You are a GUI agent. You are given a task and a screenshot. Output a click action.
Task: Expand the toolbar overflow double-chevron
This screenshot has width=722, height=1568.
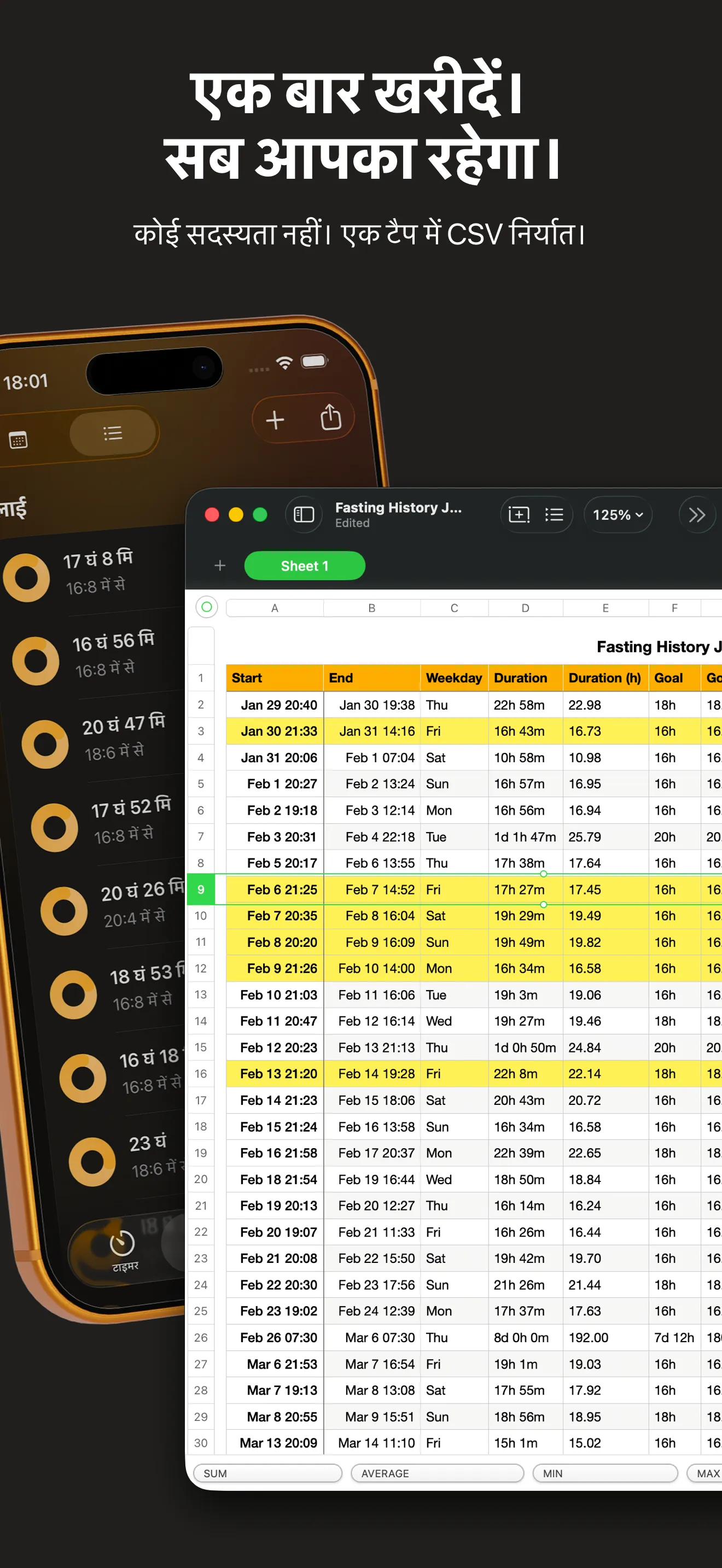696,515
